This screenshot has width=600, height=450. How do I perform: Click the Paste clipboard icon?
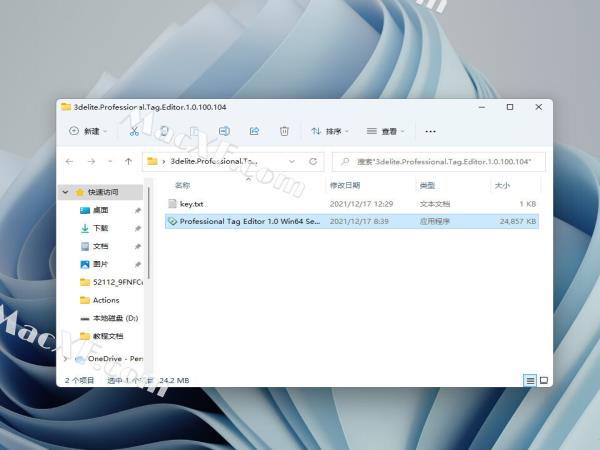(194, 131)
